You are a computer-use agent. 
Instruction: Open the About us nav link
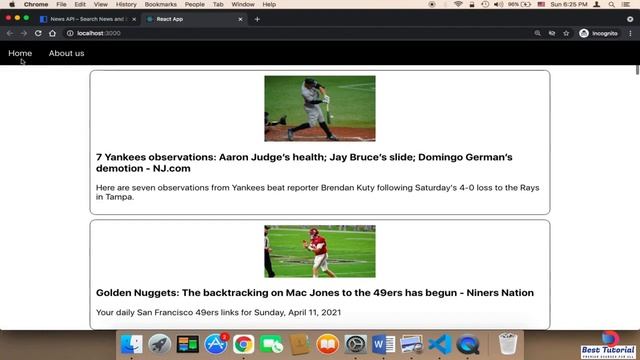pos(67,53)
